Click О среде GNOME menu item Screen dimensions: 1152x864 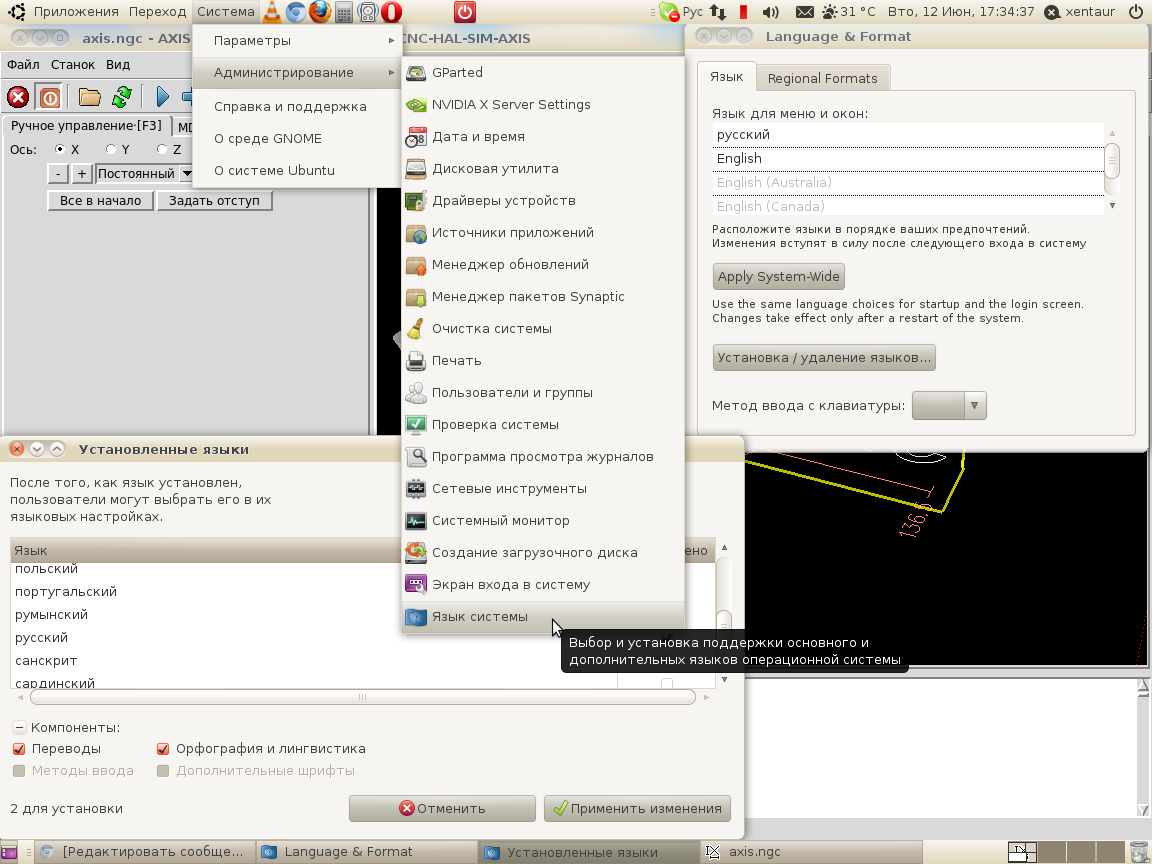click(297, 138)
